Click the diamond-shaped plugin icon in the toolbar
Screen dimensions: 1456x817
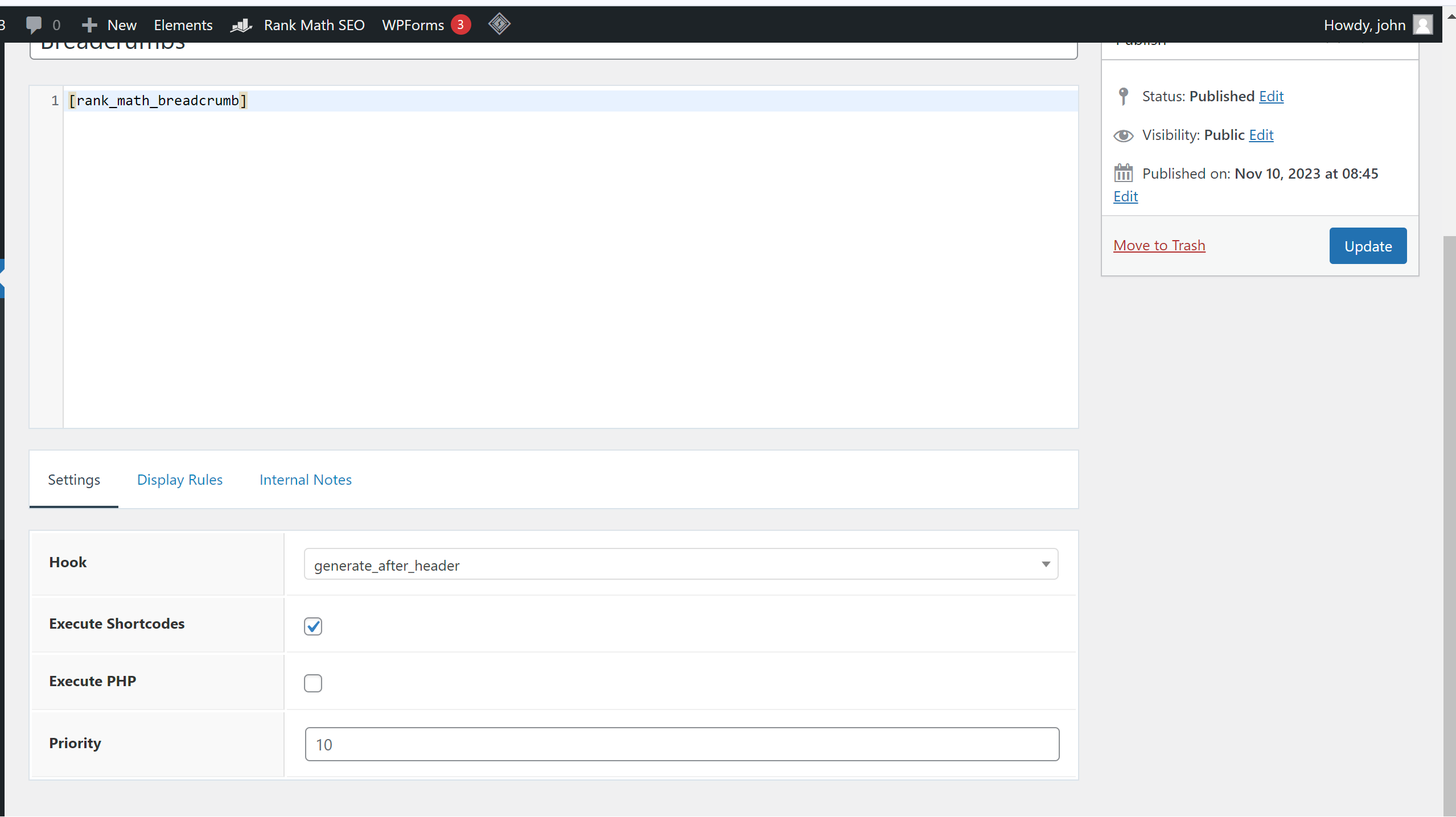(499, 23)
